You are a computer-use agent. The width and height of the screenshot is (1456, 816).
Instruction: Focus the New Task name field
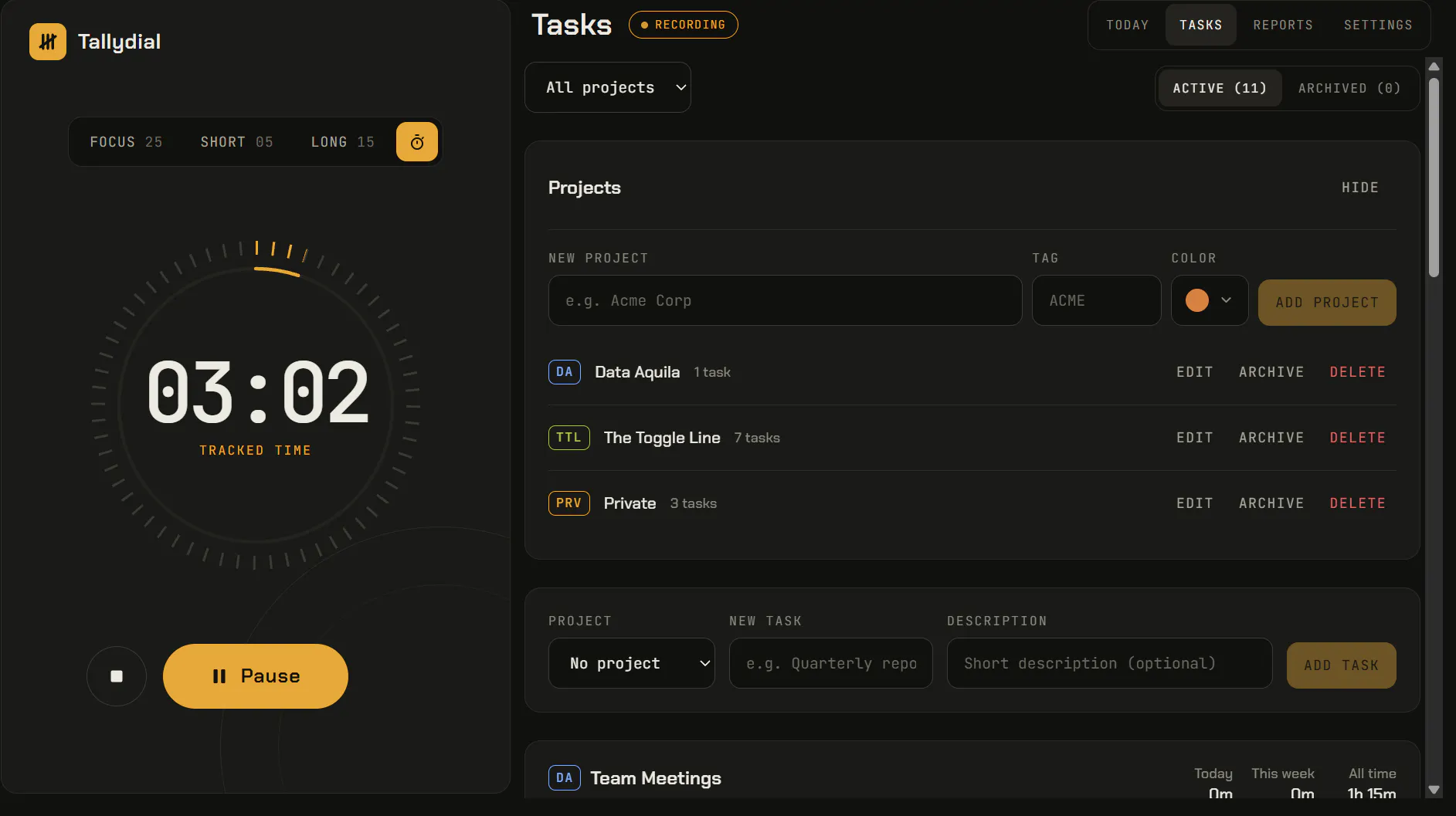(831, 663)
